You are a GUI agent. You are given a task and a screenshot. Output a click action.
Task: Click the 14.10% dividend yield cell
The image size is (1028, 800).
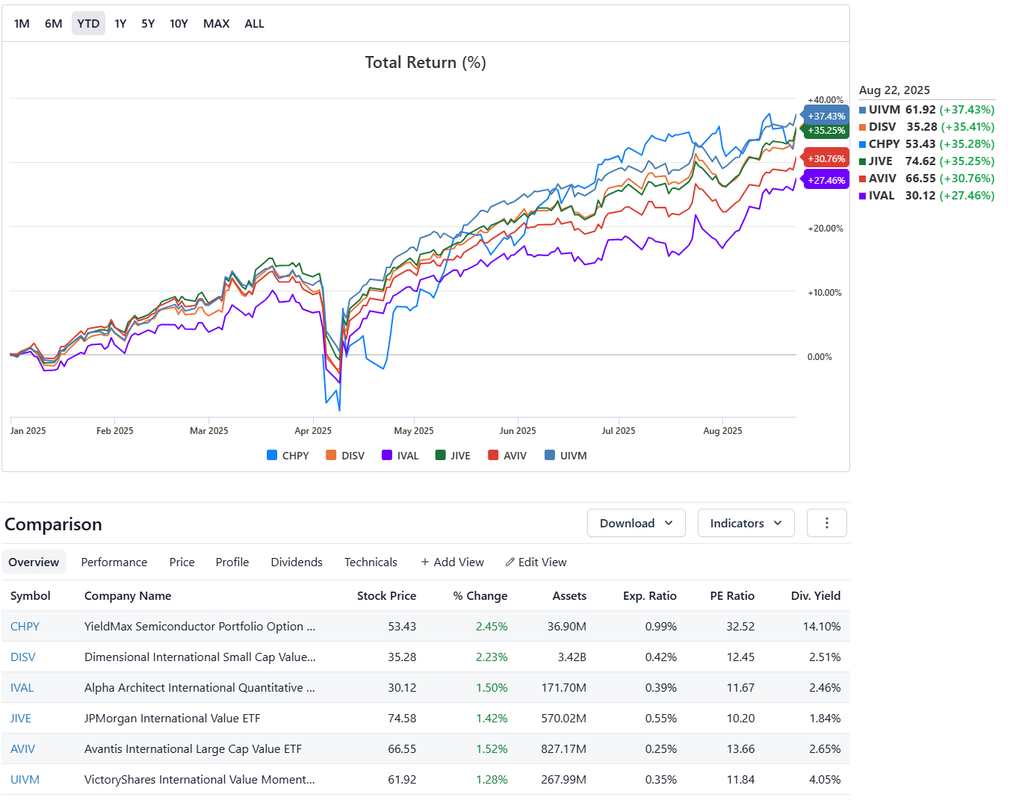(821, 626)
